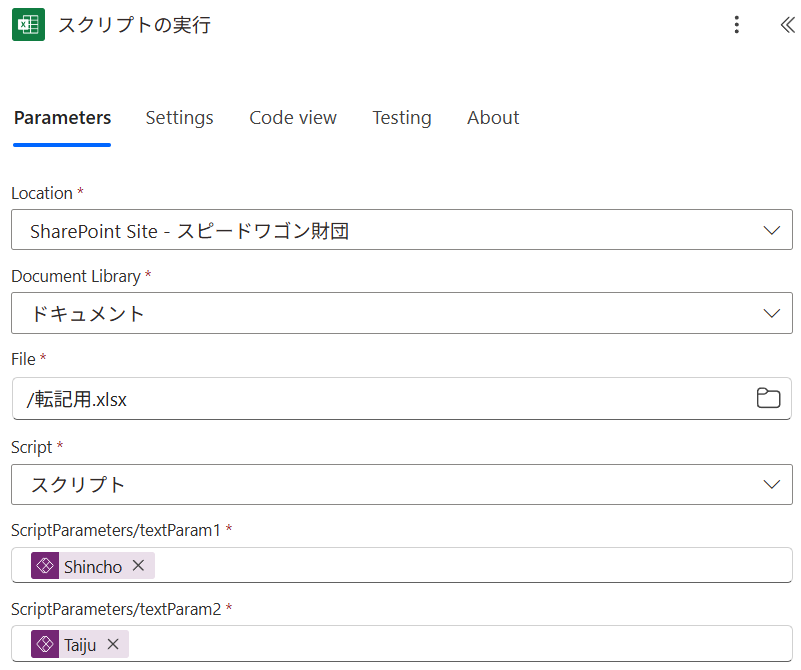This screenshot has height=670, width=801.
Task: Click the File path field showing /転記用.xlsx
Action: coord(380,400)
